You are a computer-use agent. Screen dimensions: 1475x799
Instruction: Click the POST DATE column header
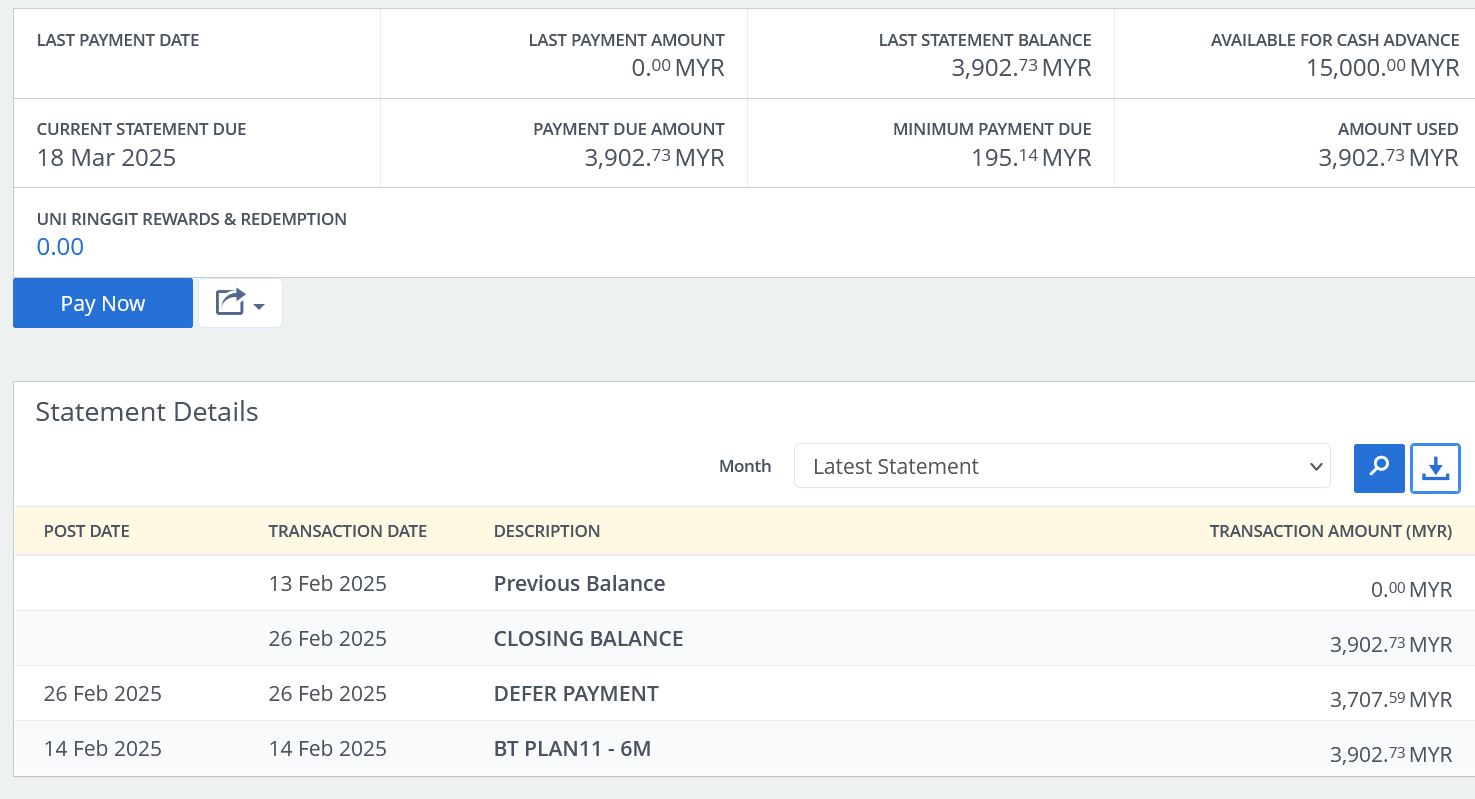[87, 531]
